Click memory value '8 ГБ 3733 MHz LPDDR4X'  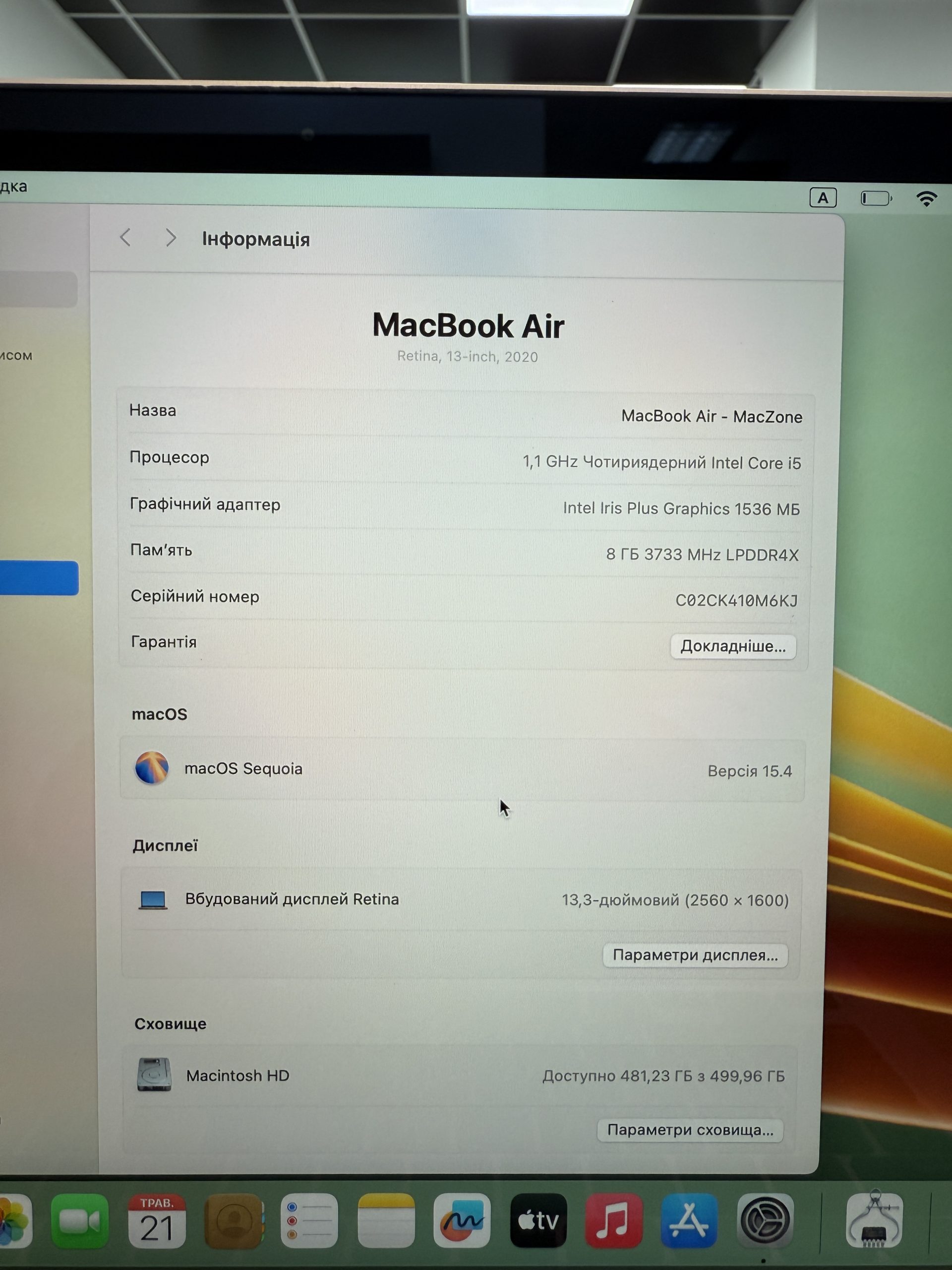[702, 555]
